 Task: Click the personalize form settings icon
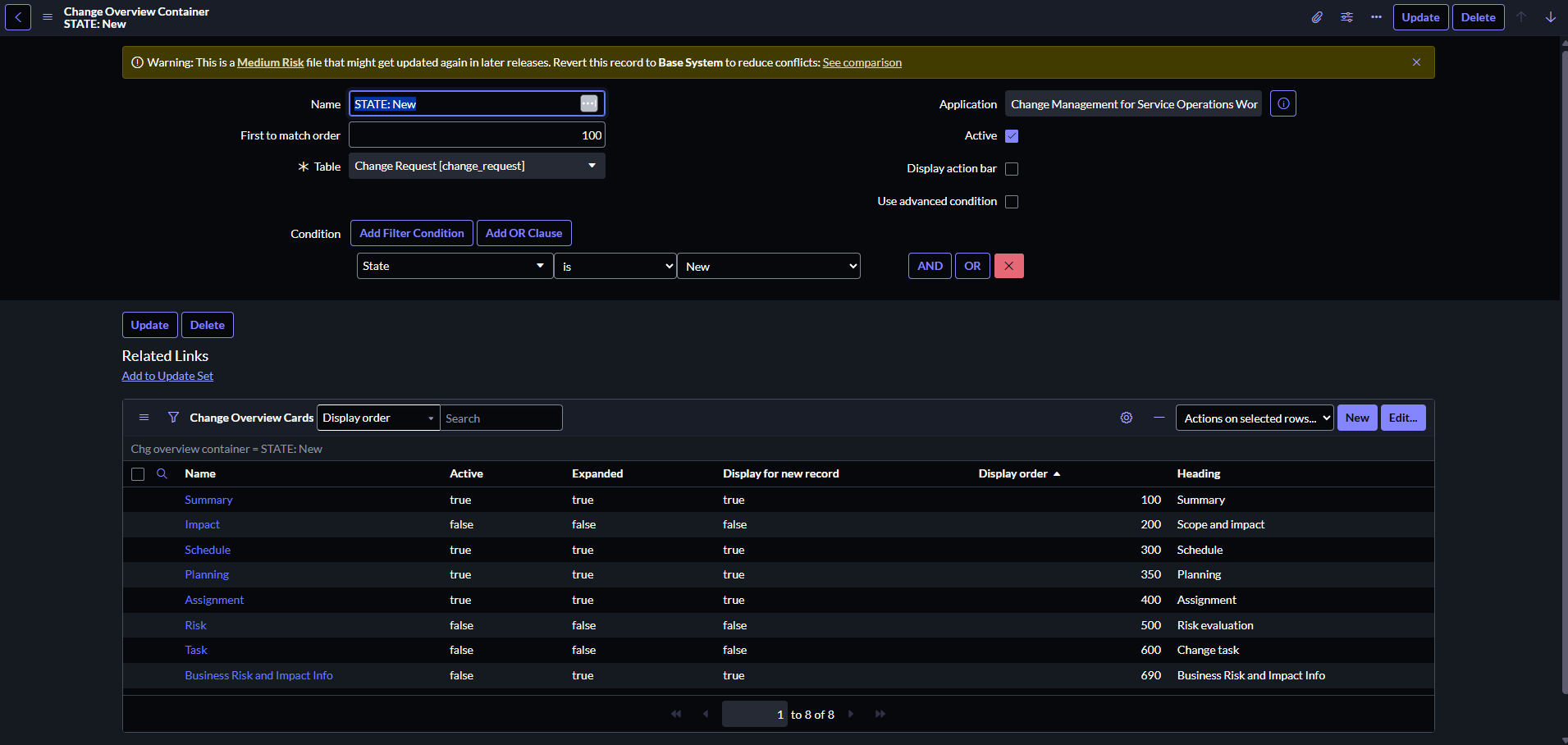pyautogui.click(x=1346, y=17)
